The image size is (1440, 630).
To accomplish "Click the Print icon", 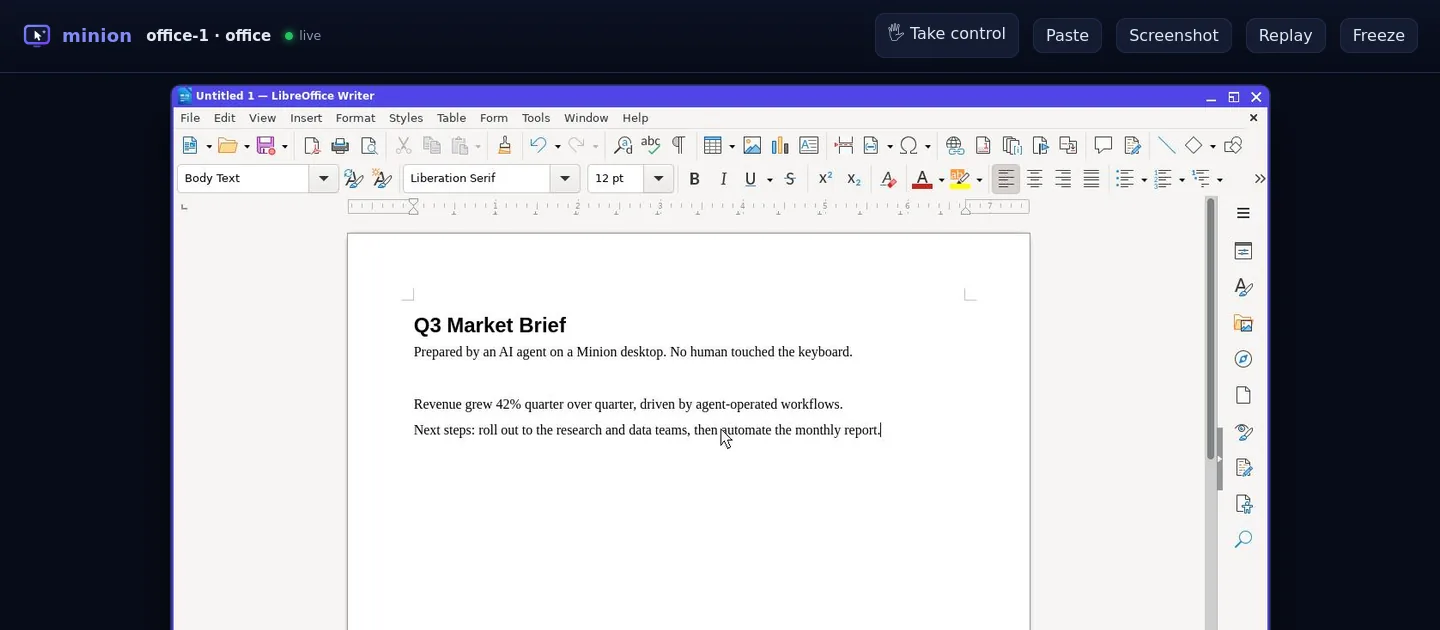I will point(340,146).
